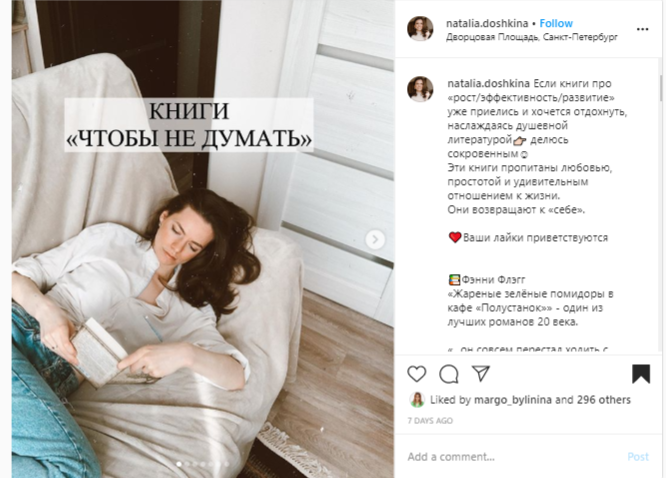
Task: Open the 7 days ago timestamp
Action: (430, 421)
